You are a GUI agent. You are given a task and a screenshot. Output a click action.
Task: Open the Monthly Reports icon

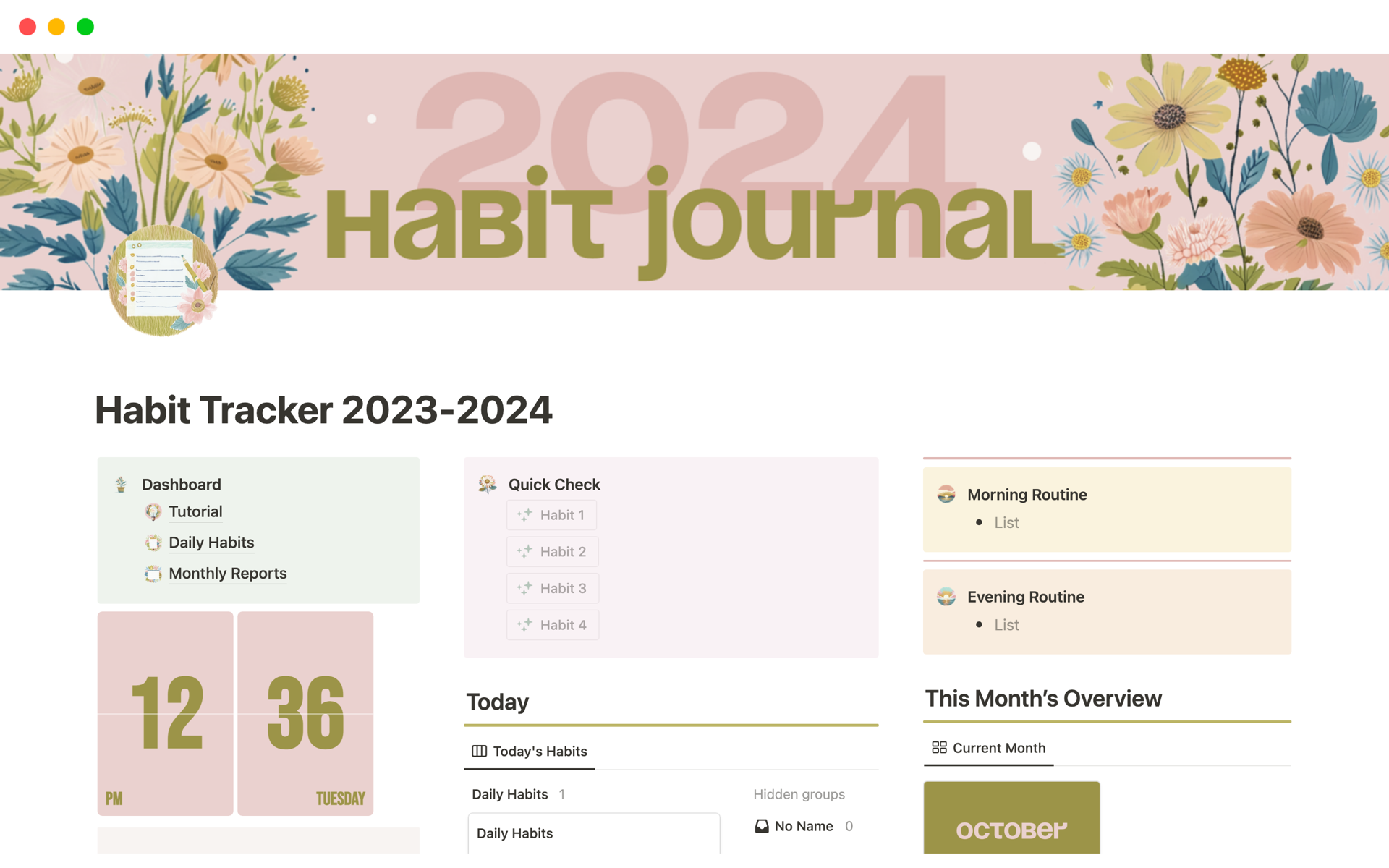point(153,572)
